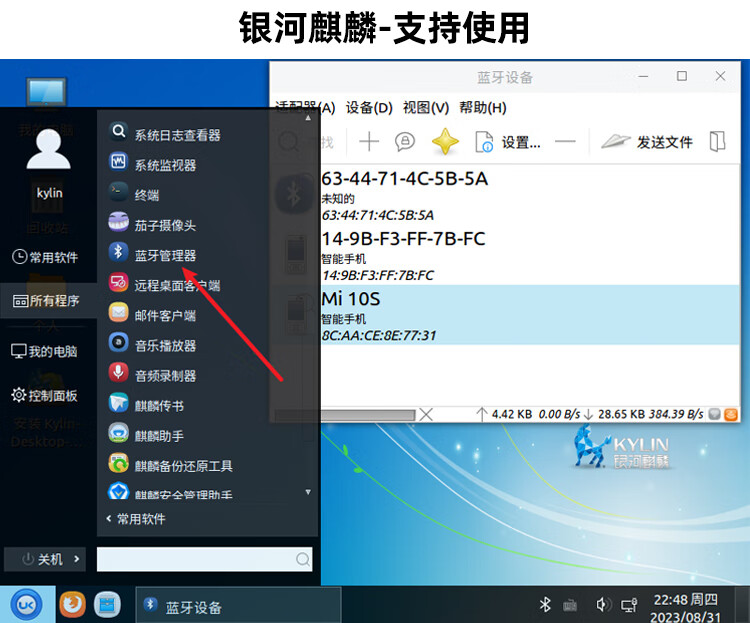Image resolution: width=750 pixels, height=623 pixels.
Task: Click the plus add-device toolbar icon
Action: click(x=369, y=142)
